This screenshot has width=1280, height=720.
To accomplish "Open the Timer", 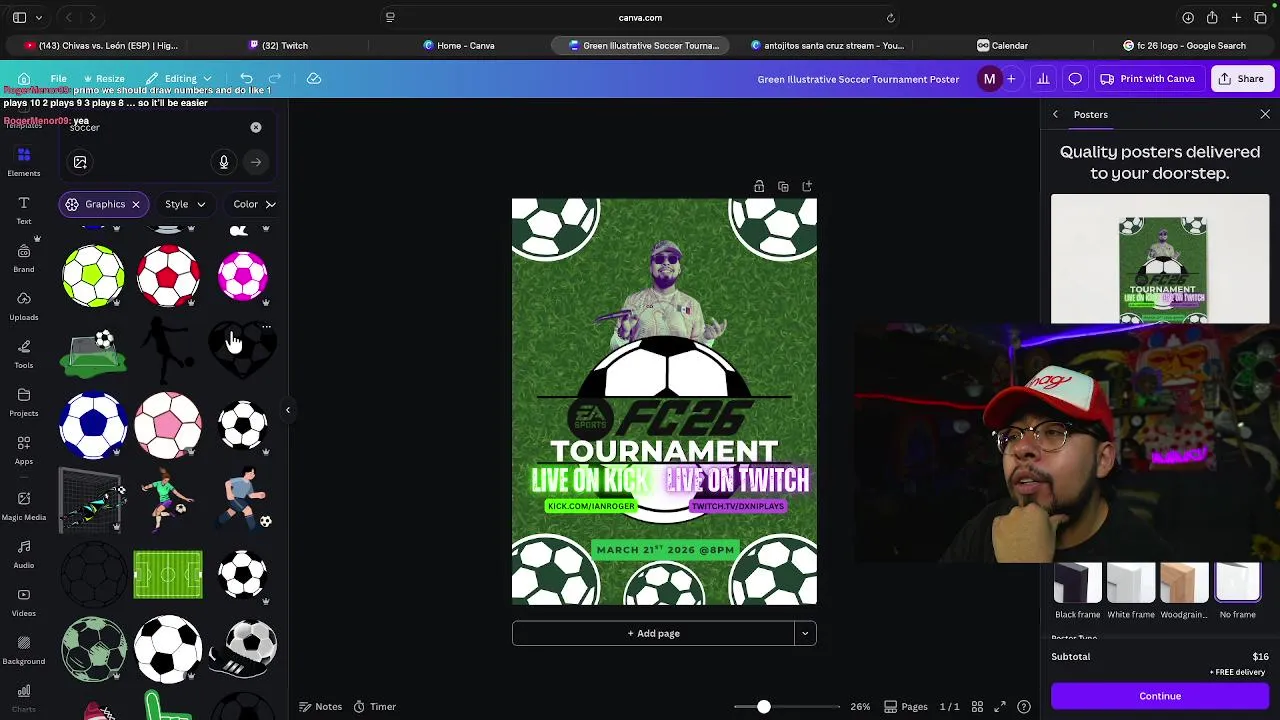I will [x=375, y=706].
